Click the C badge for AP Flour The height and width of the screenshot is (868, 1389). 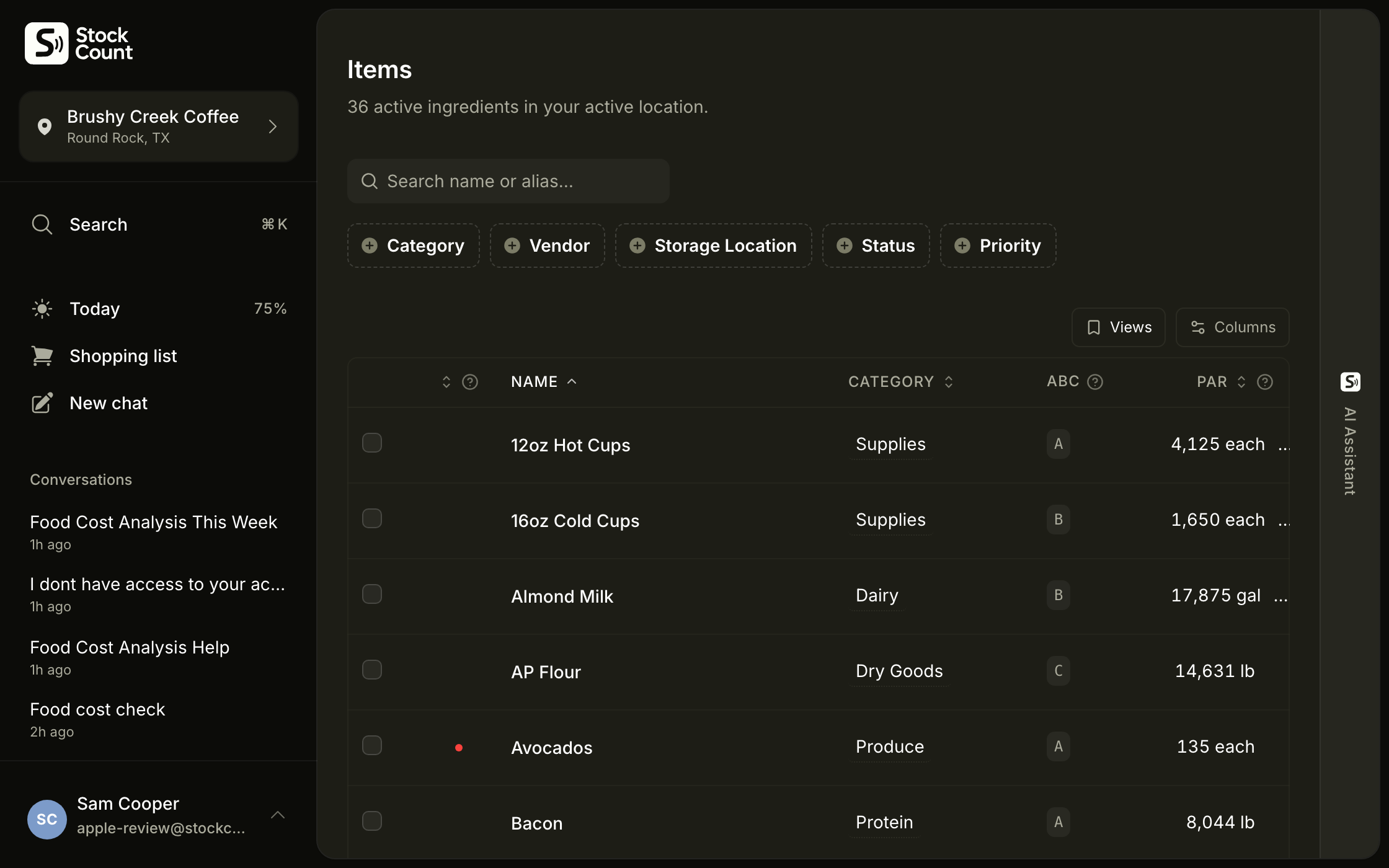point(1058,671)
